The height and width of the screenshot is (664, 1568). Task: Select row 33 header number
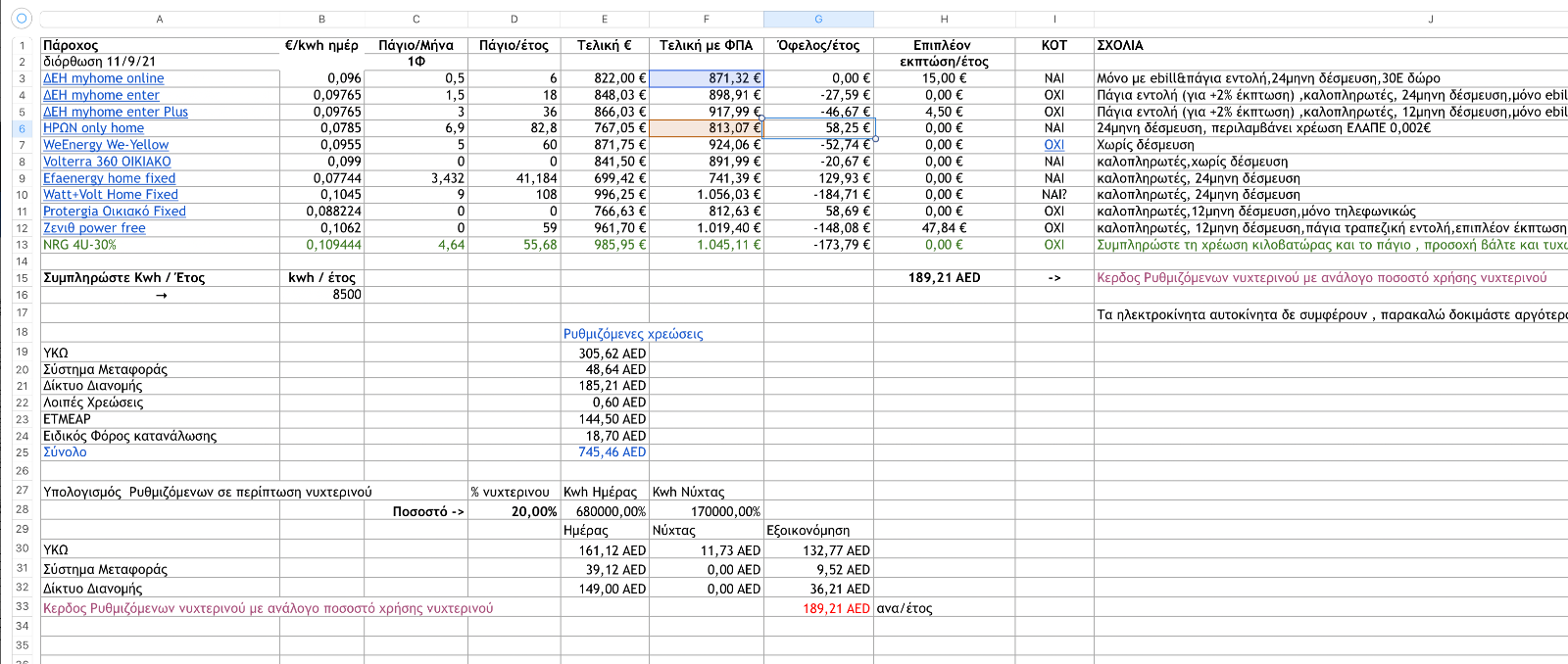(x=22, y=607)
